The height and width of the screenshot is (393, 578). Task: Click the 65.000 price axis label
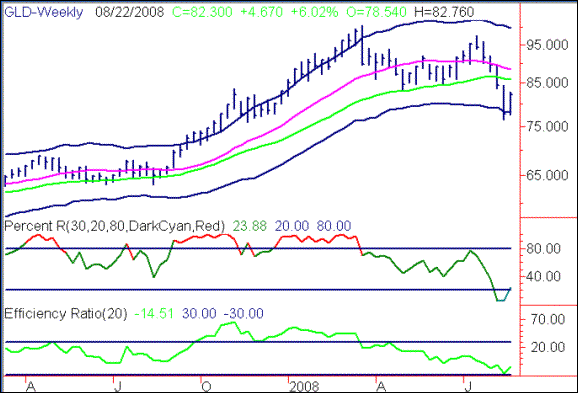tap(547, 175)
